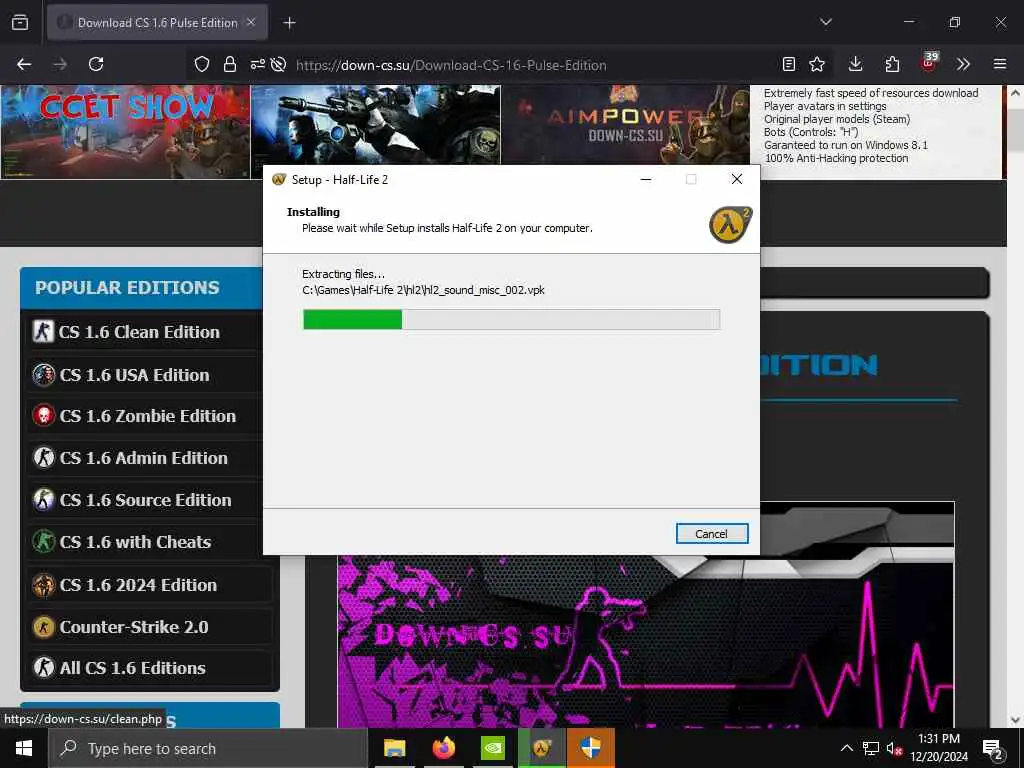Click the CCET SHOW banner
Viewport: 1024px width, 768px height.
(125, 131)
